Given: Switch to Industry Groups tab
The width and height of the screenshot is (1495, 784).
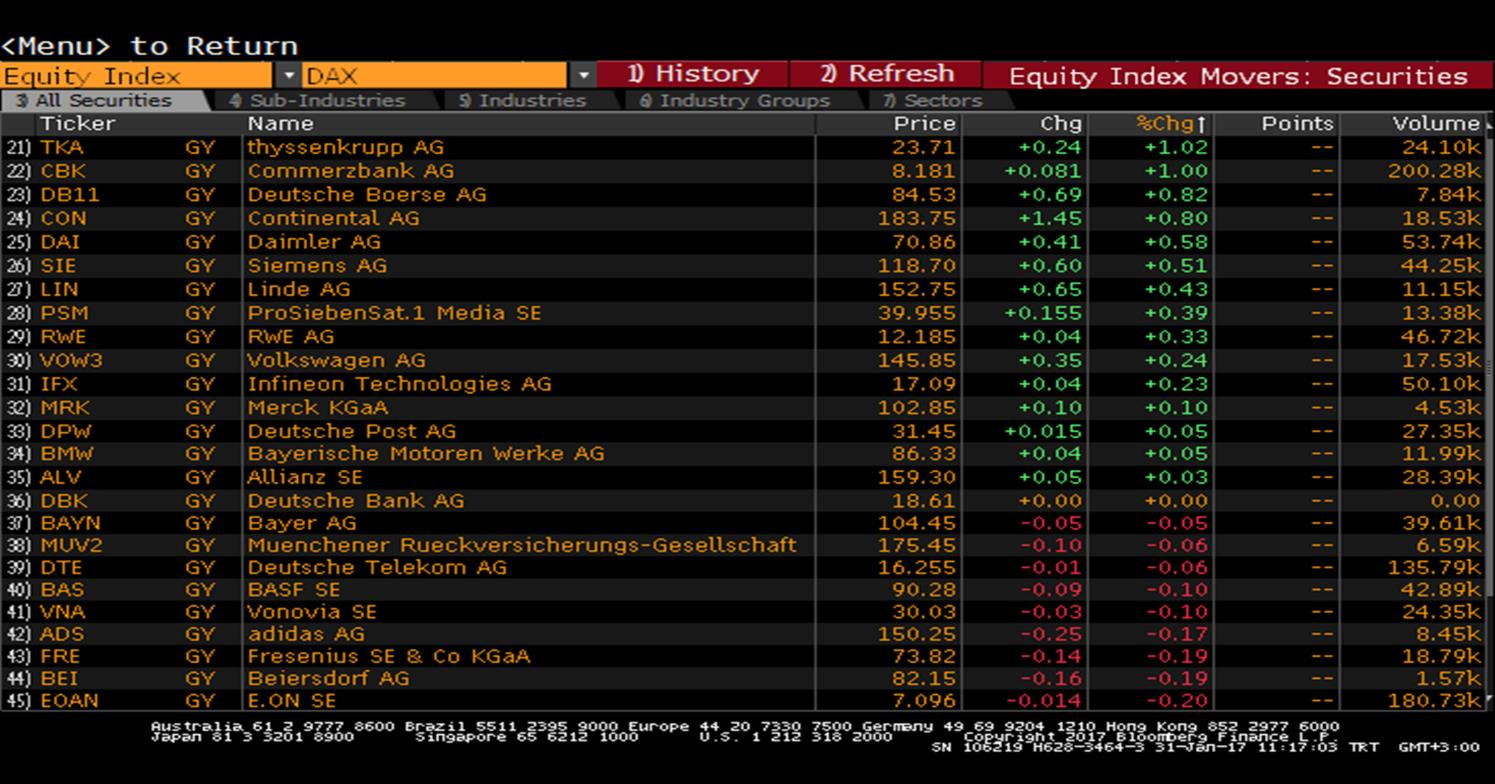Looking at the screenshot, I should (x=734, y=101).
